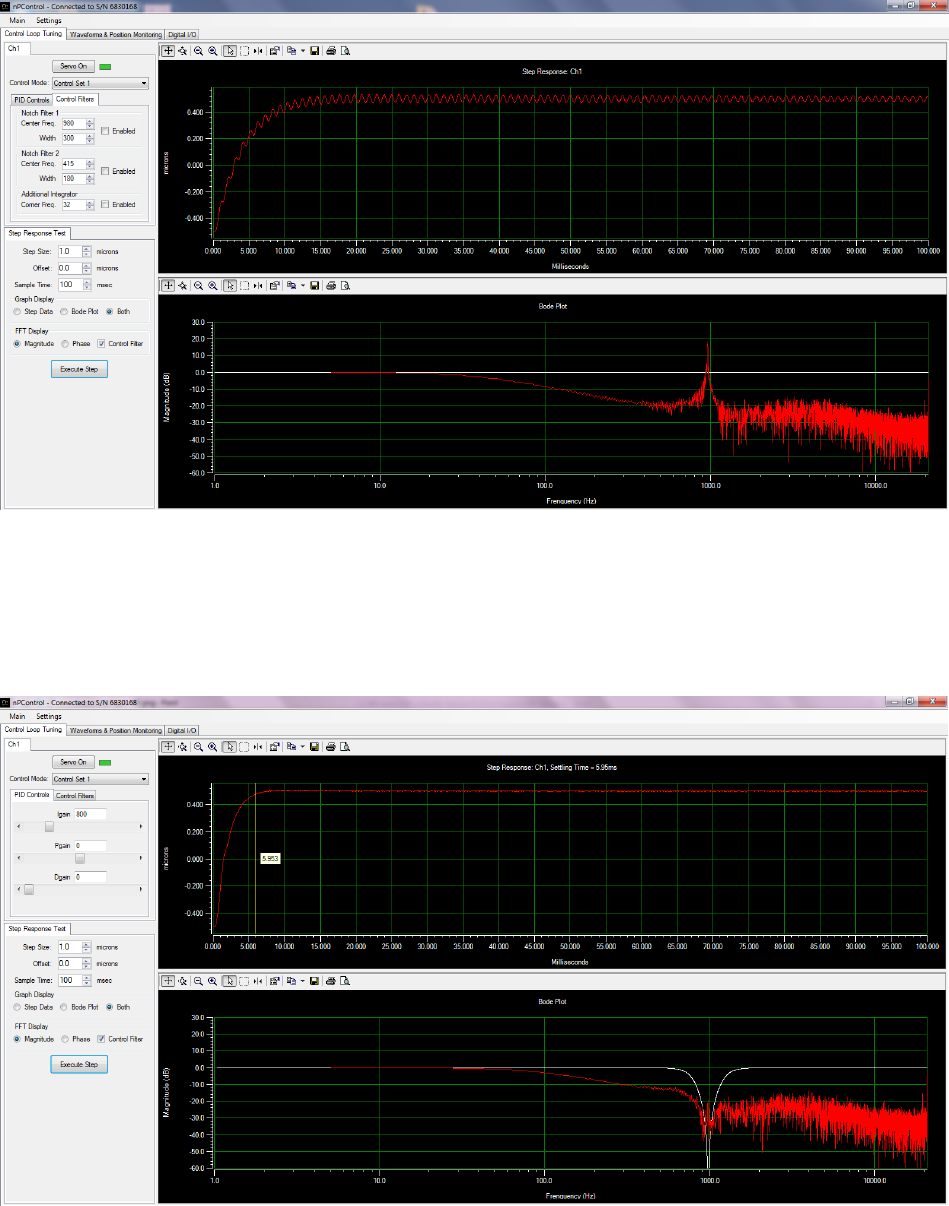Print preview icon above Step Response chart, Control Filters window
This screenshot has height=1206, width=949.
(x=345, y=50)
